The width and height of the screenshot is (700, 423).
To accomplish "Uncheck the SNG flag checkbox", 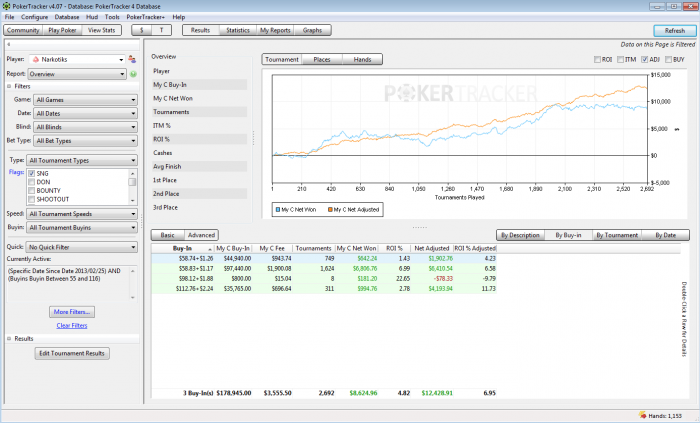I will pyautogui.click(x=32, y=174).
